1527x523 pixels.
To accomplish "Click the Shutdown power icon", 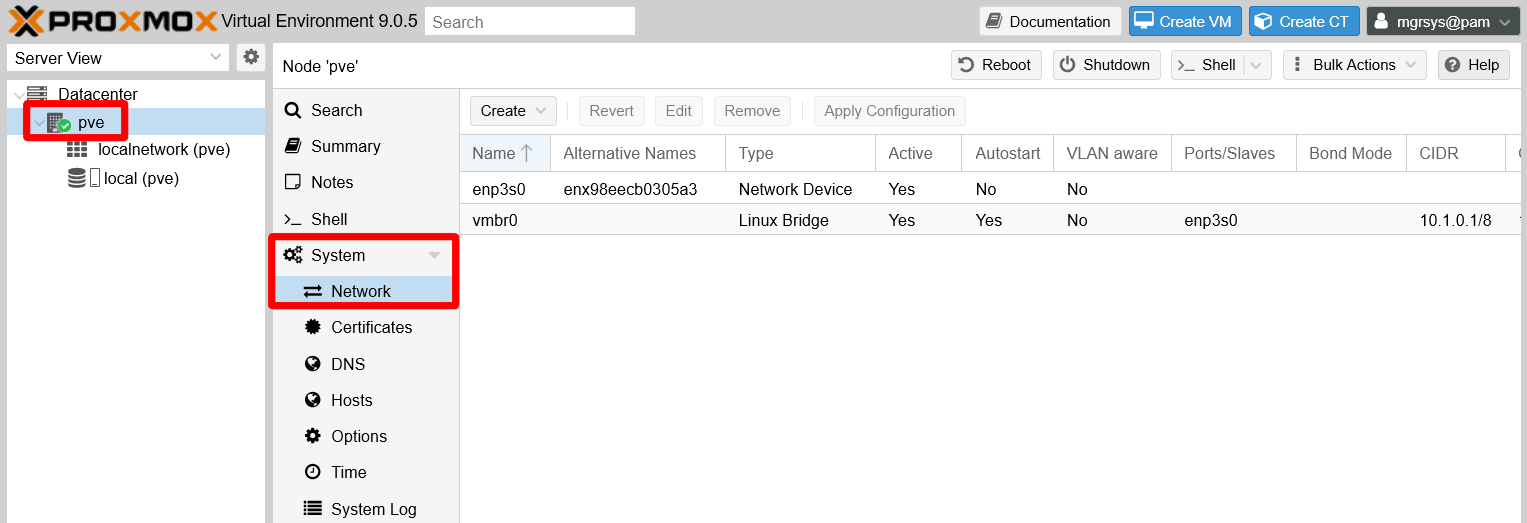I will 1067,65.
